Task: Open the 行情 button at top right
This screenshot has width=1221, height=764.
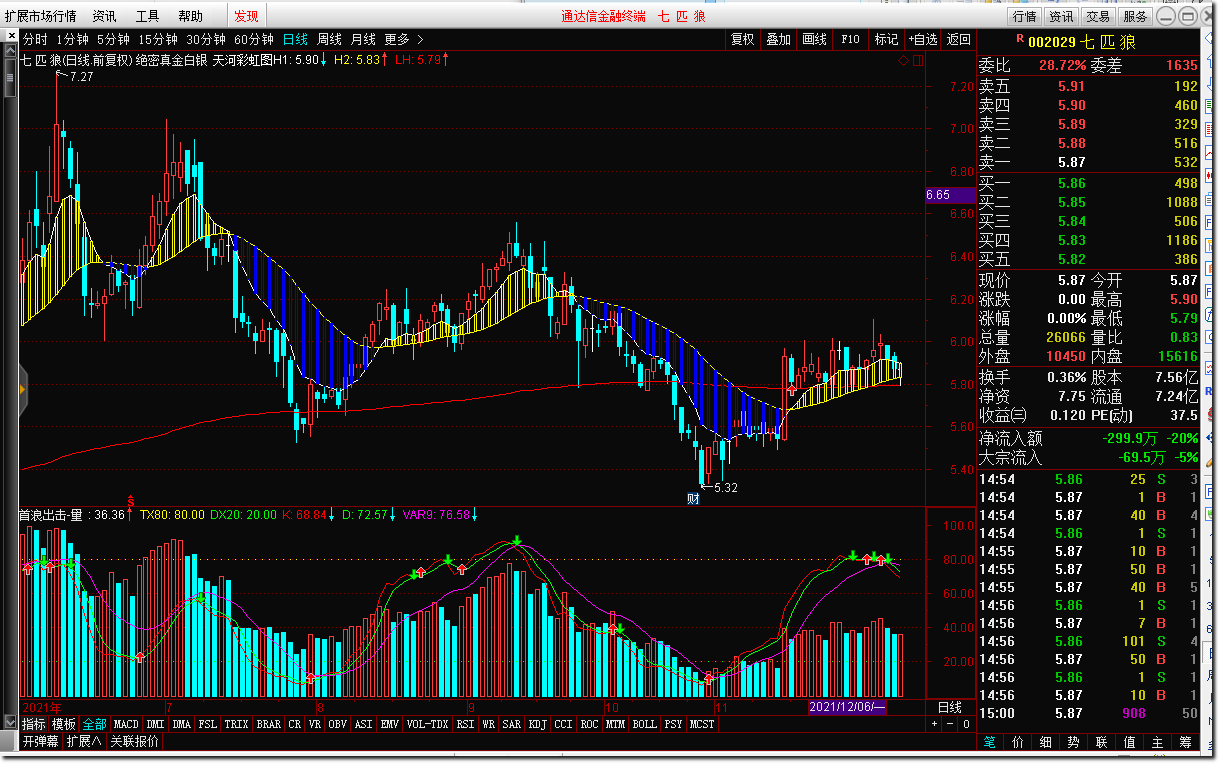Action: (x=1025, y=16)
